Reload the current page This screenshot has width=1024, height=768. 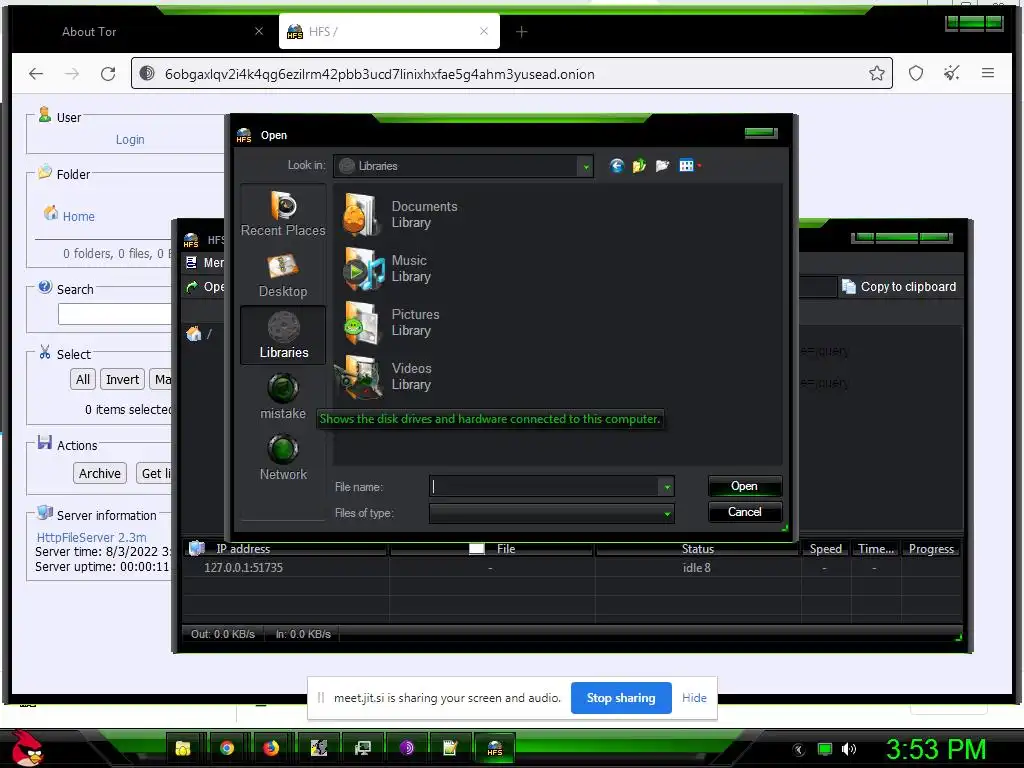pyautogui.click(x=108, y=74)
